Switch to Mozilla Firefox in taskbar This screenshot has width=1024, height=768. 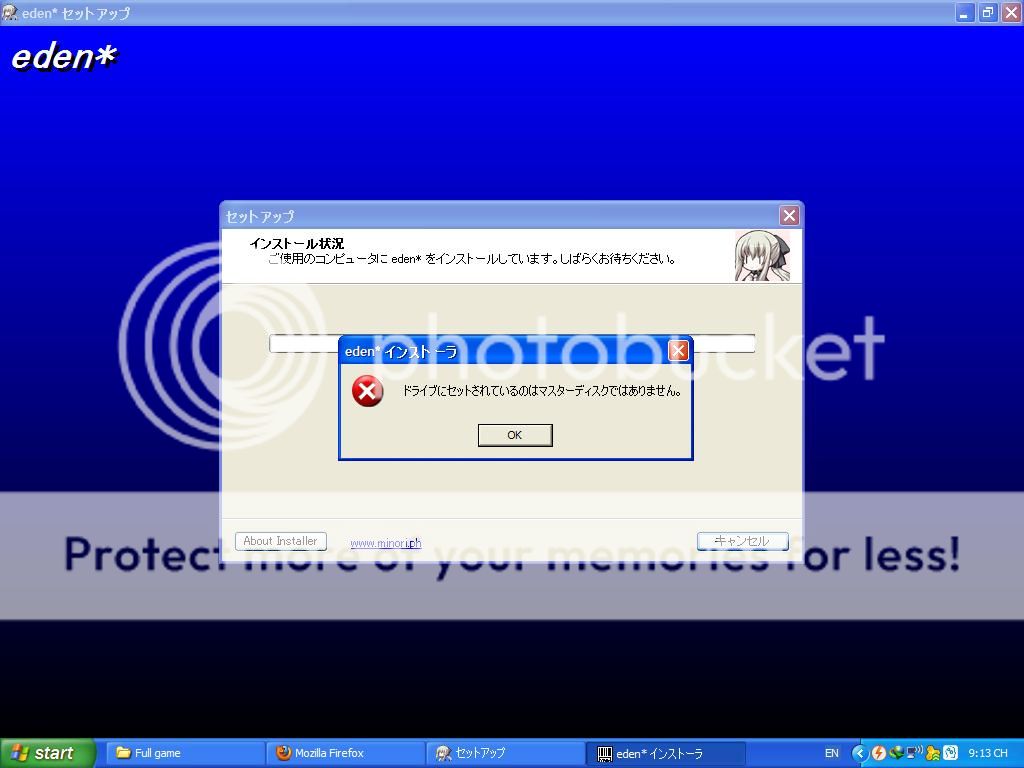(345, 753)
